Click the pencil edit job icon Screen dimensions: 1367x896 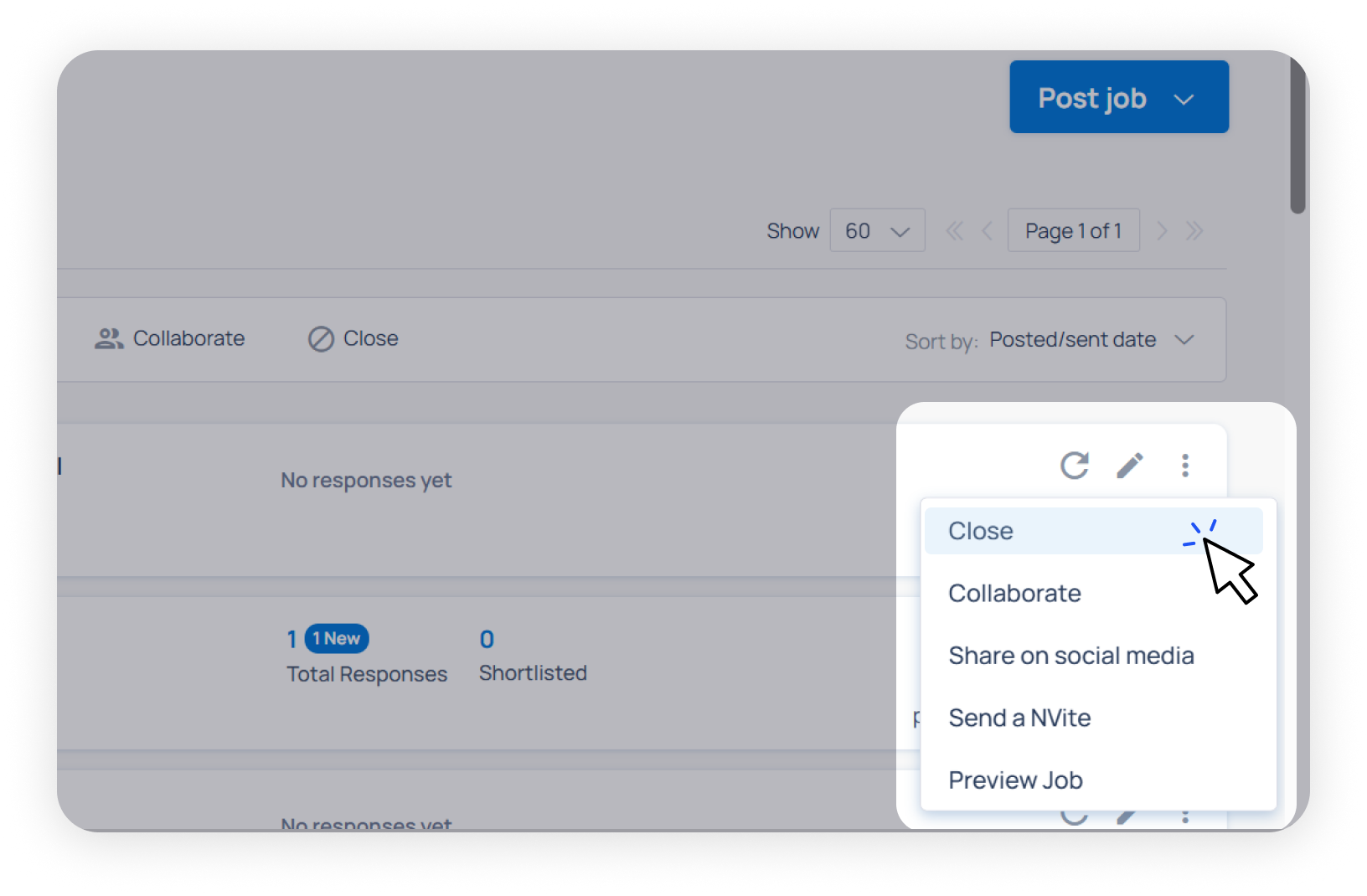[x=1130, y=465]
